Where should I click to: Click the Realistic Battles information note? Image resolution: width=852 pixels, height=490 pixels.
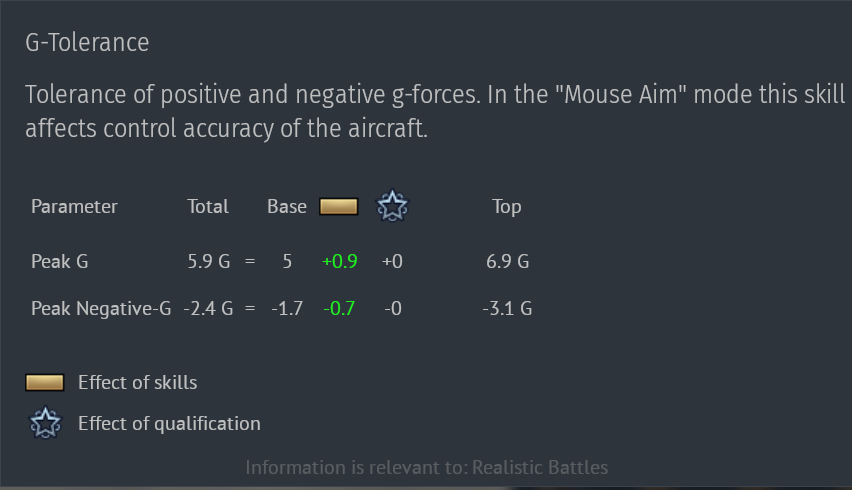pos(427,467)
